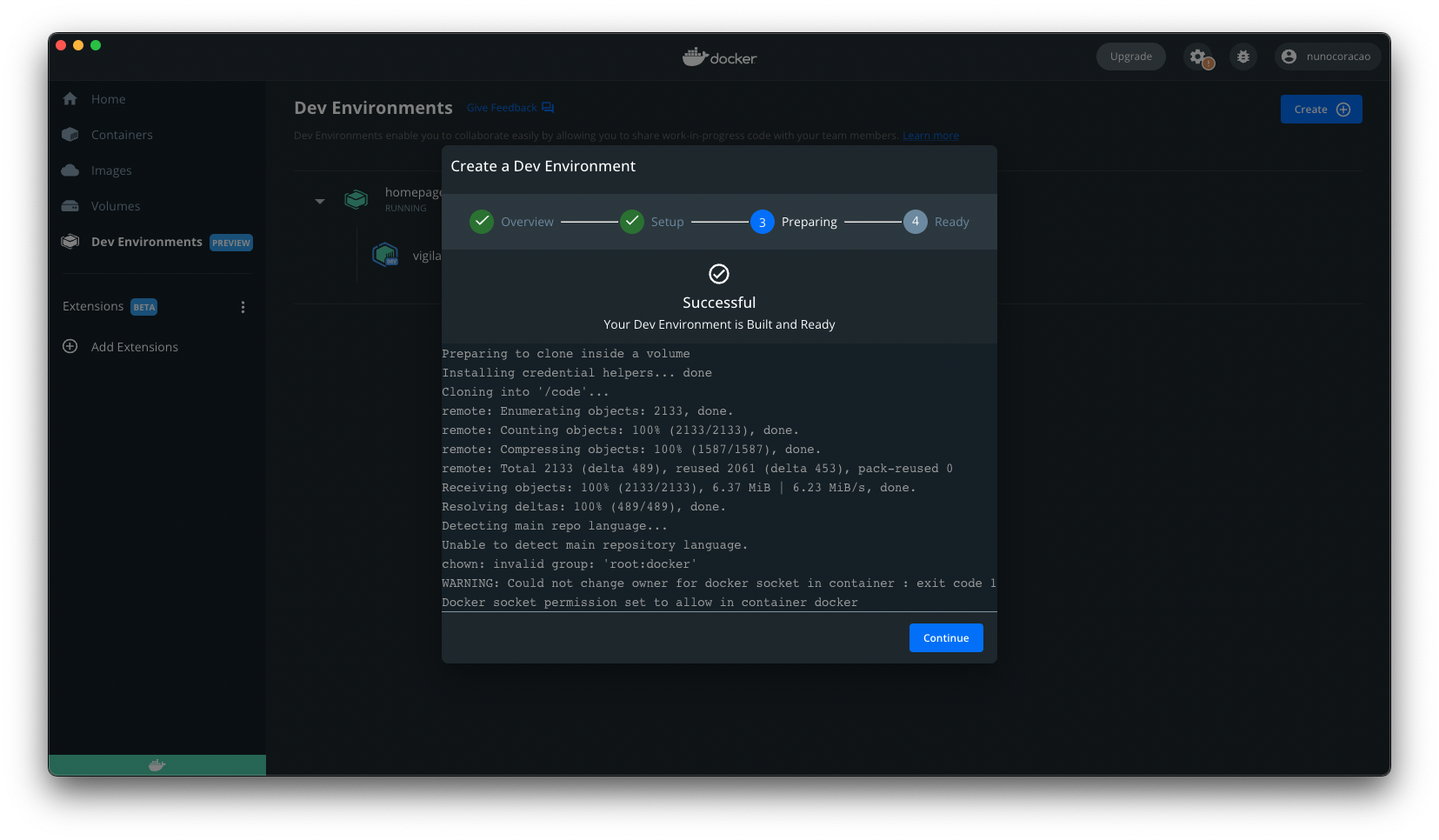Click the Overview step green checkmark

click(x=482, y=222)
